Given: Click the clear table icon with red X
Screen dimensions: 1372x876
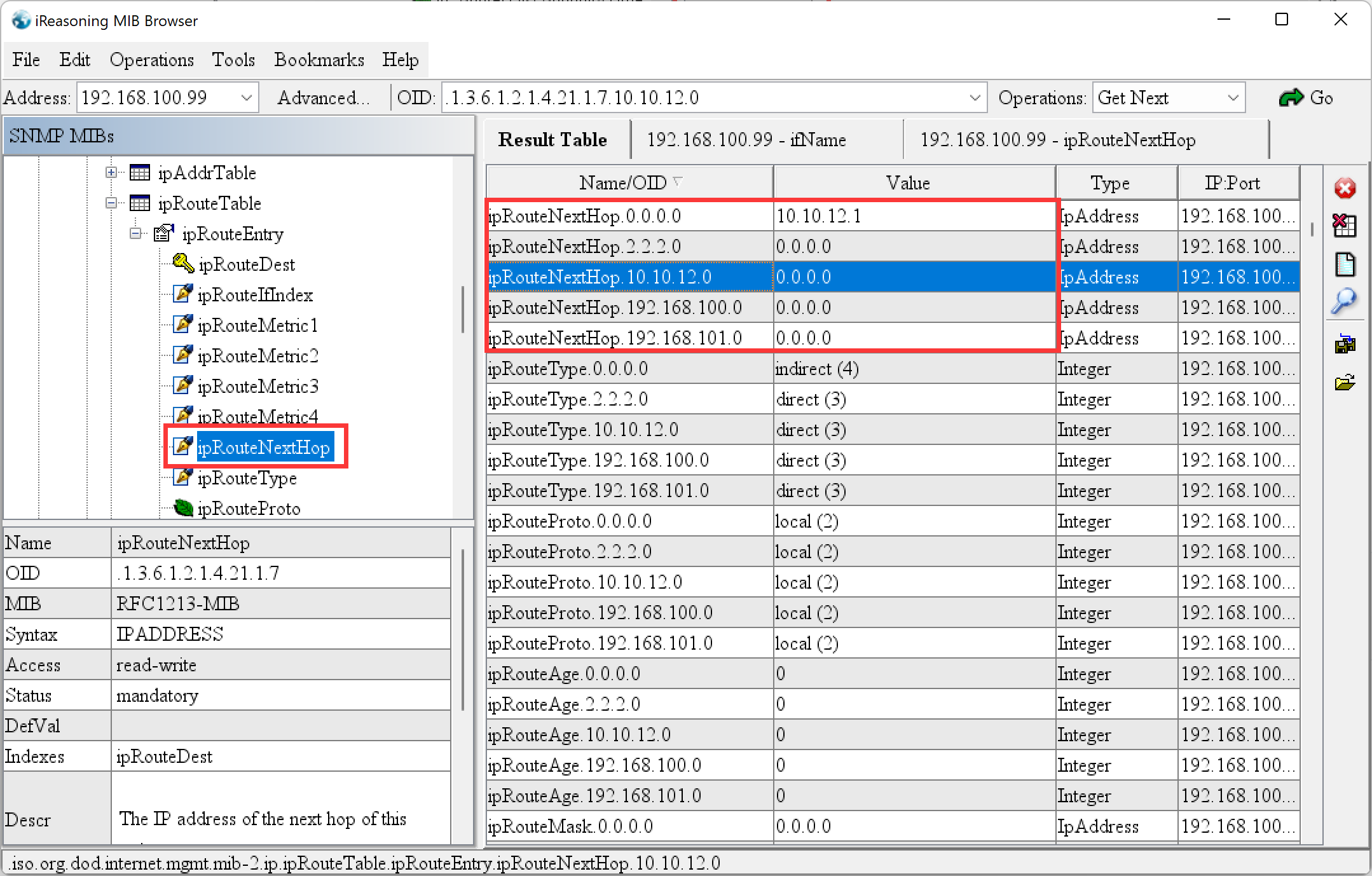Looking at the screenshot, I should point(1345,225).
